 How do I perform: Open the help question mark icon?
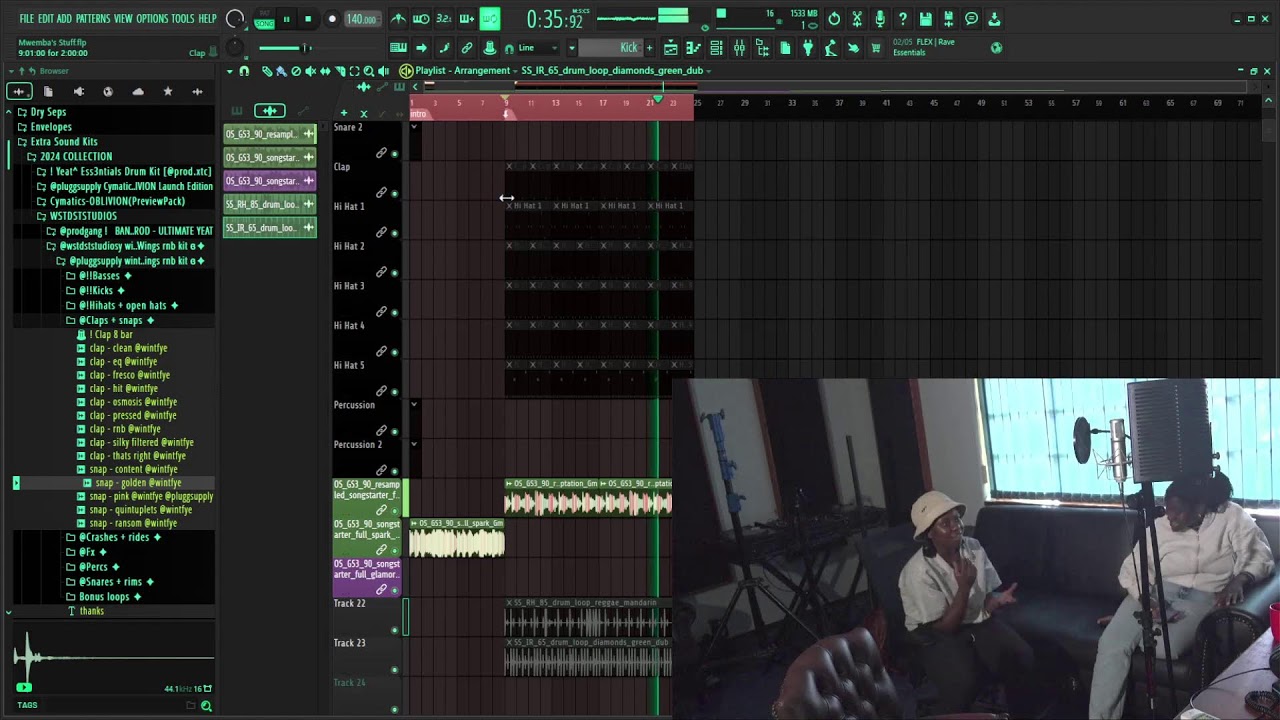[x=903, y=19]
